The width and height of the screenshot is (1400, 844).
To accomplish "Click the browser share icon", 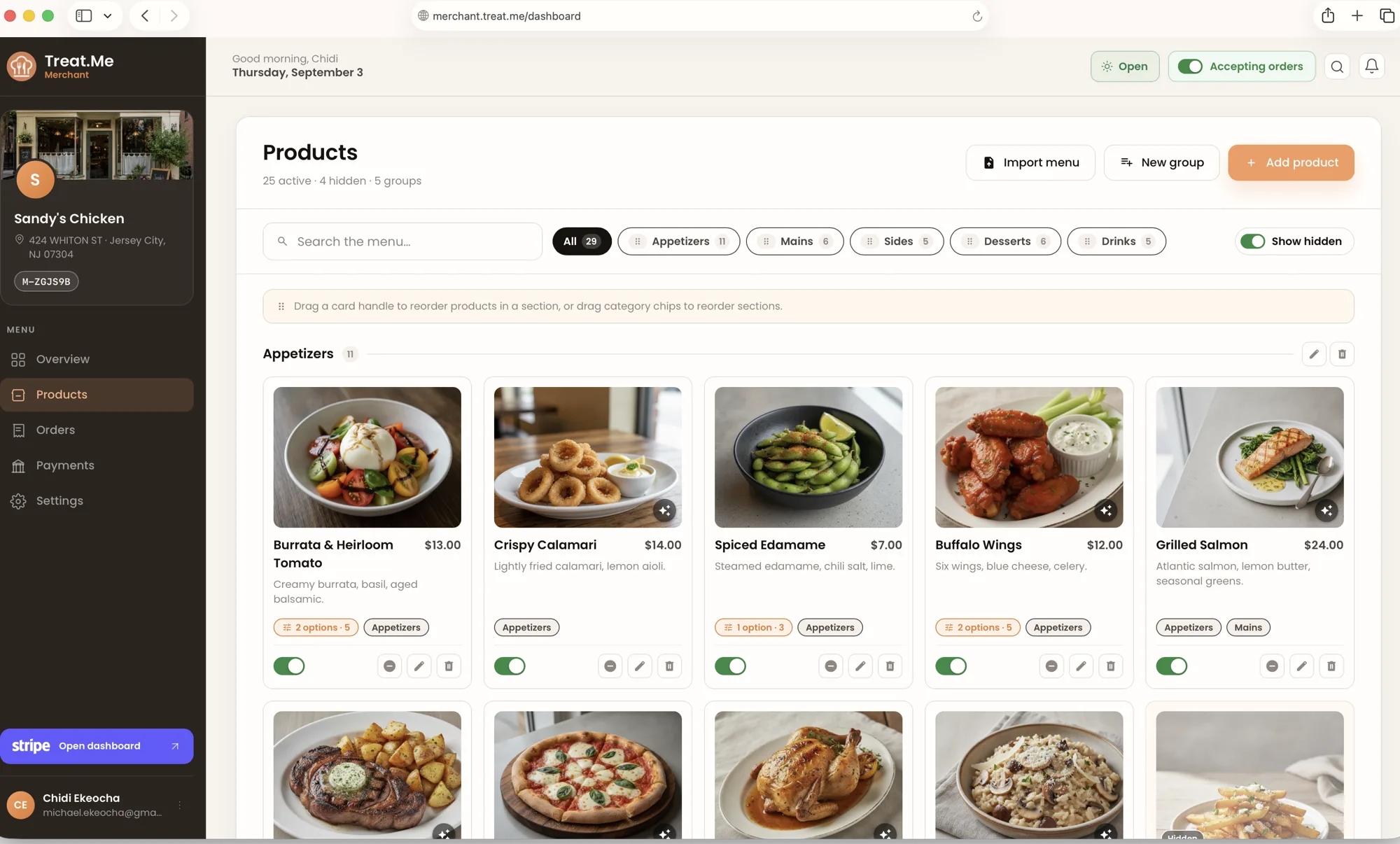I will tap(1327, 15).
